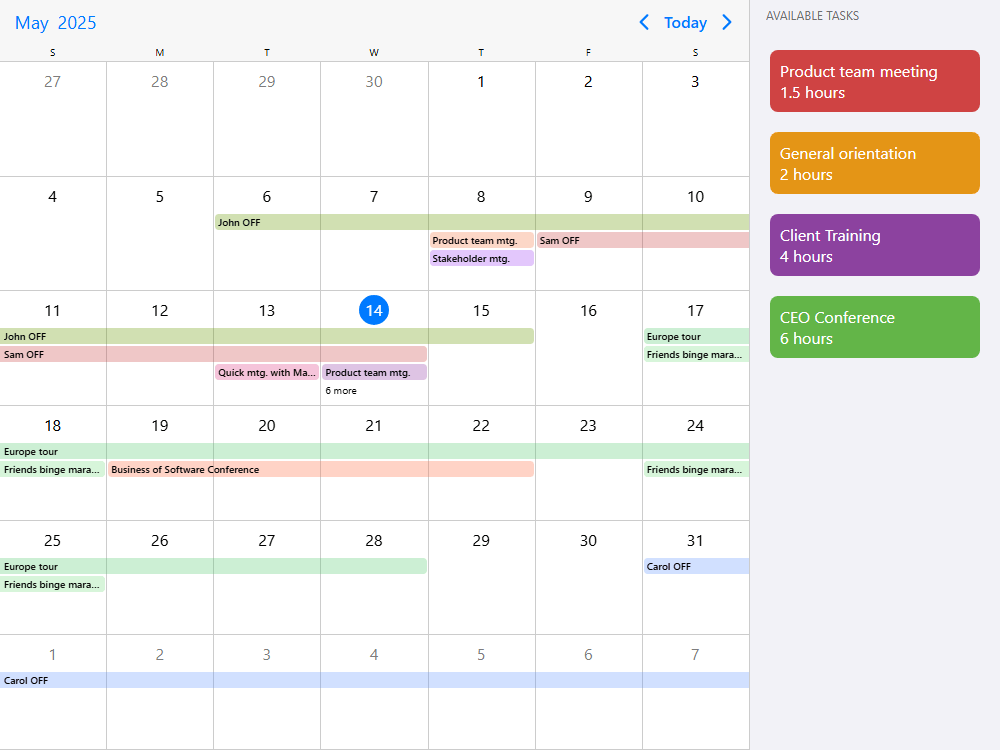Open Quick mtg. with Ma... event on May 13
Image resolution: width=1000 pixels, height=750 pixels.
pyautogui.click(x=267, y=372)
